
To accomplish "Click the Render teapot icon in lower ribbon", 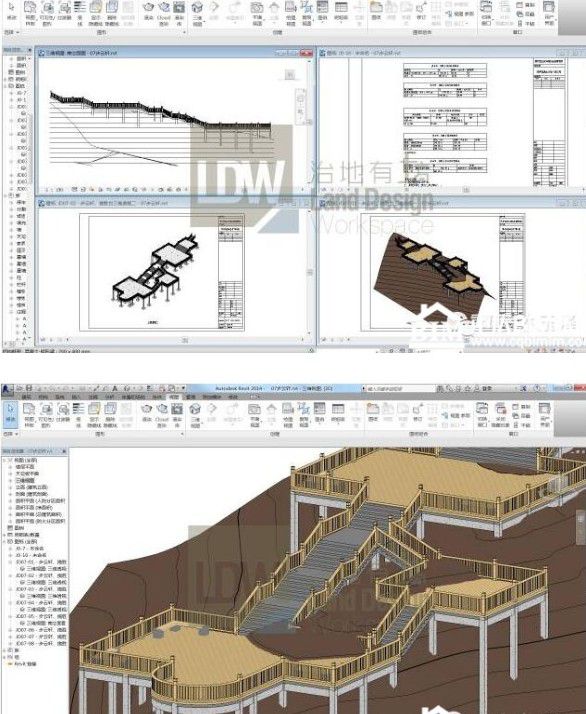I will click(147, 414).
